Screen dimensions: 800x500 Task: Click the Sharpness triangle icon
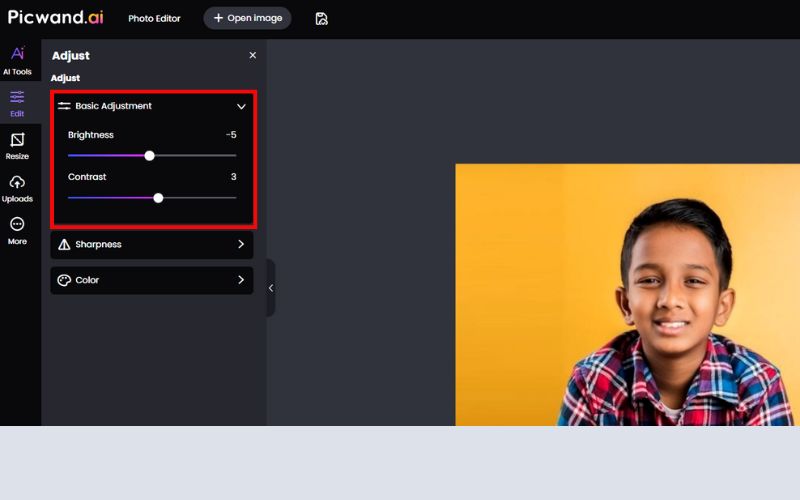[x=64, y=244]
